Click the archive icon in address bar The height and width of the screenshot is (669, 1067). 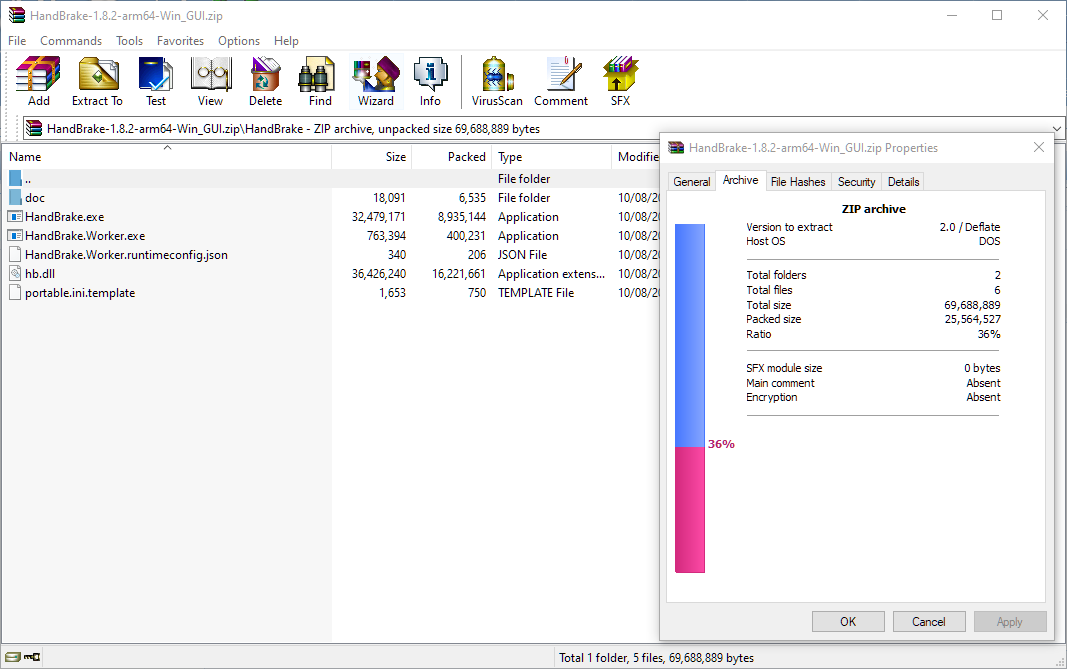(33, 128)
